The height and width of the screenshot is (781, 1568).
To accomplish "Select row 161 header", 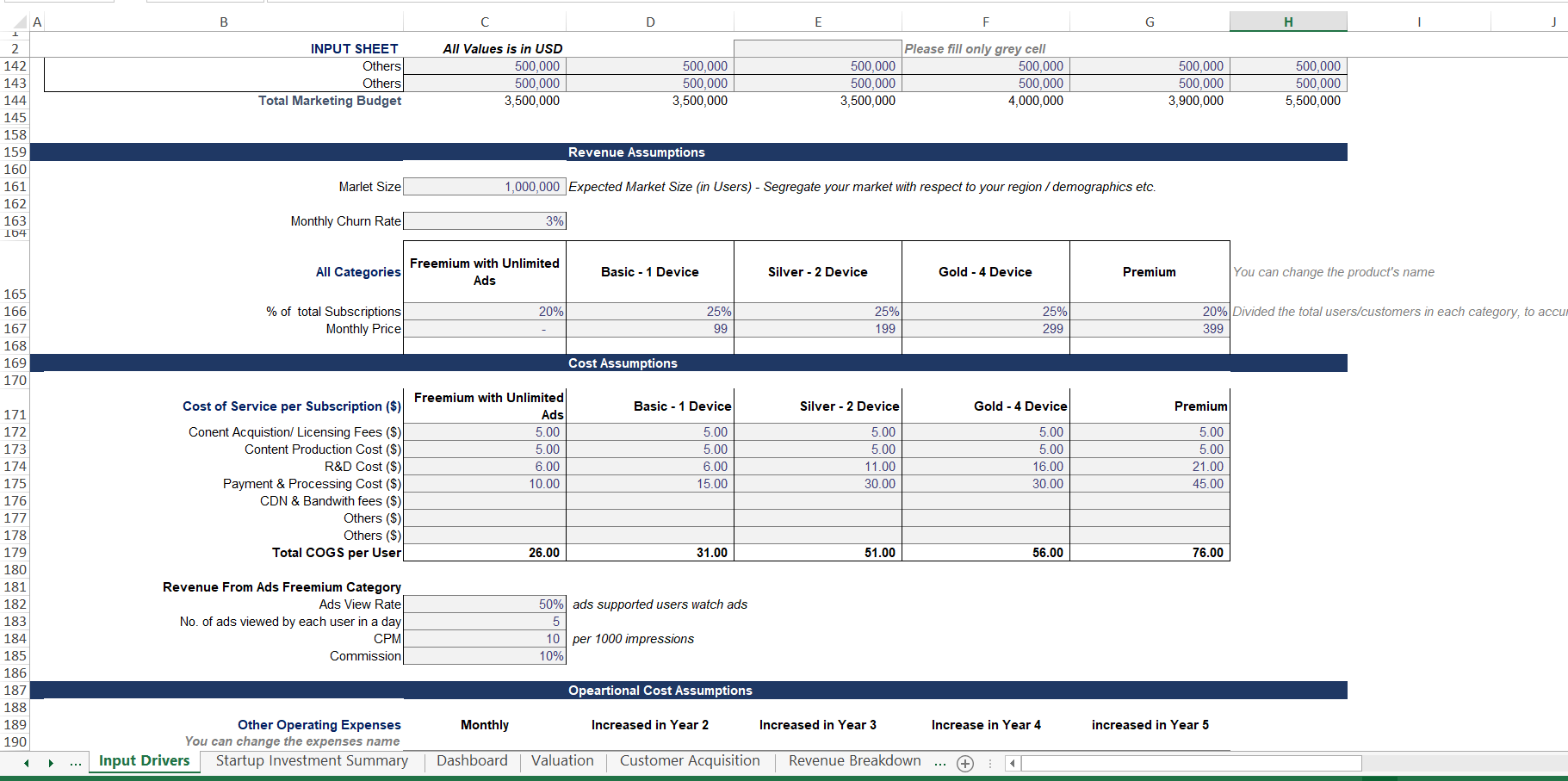I will (x=15, y=187).
